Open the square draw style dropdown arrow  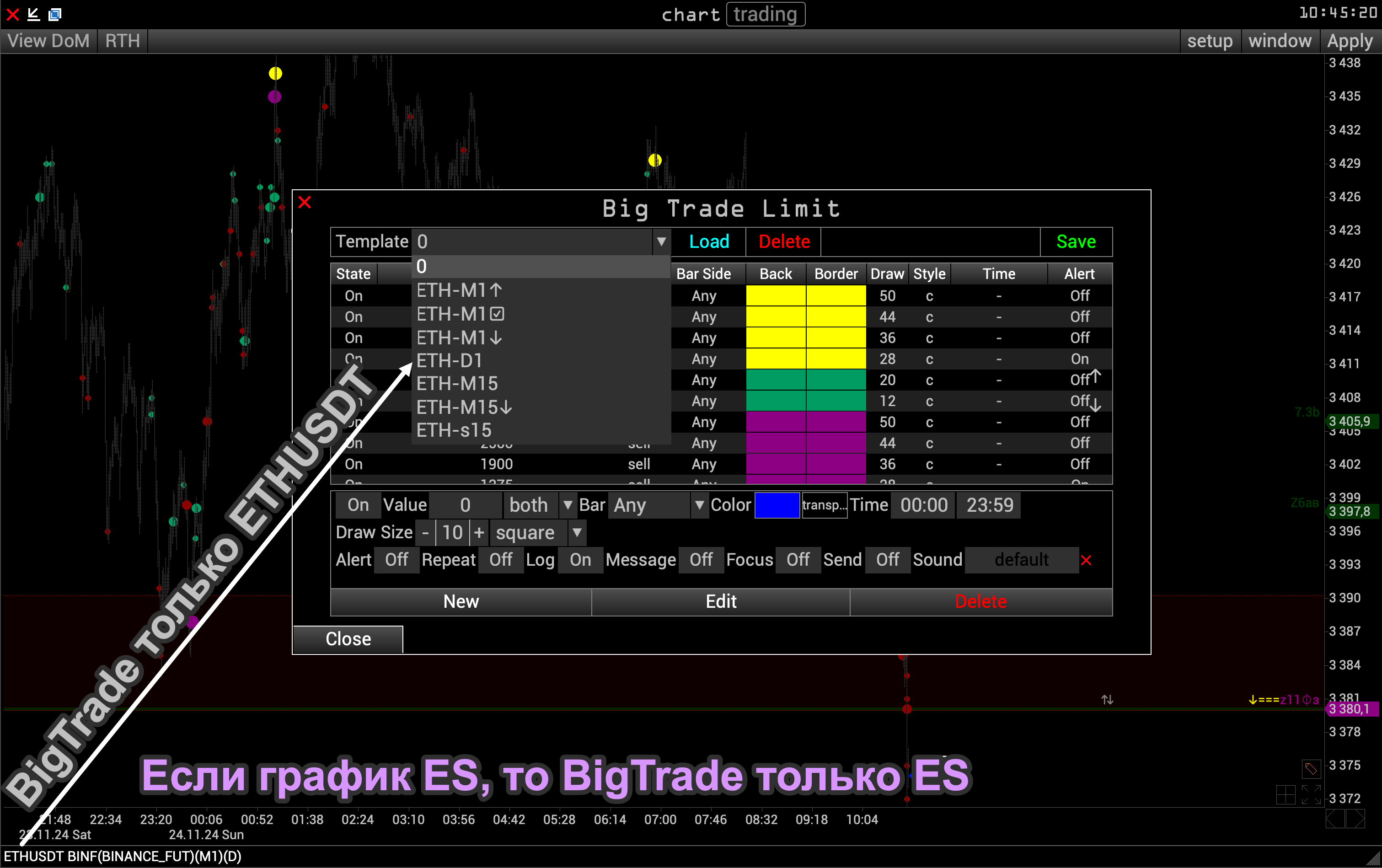click(577, 533)
